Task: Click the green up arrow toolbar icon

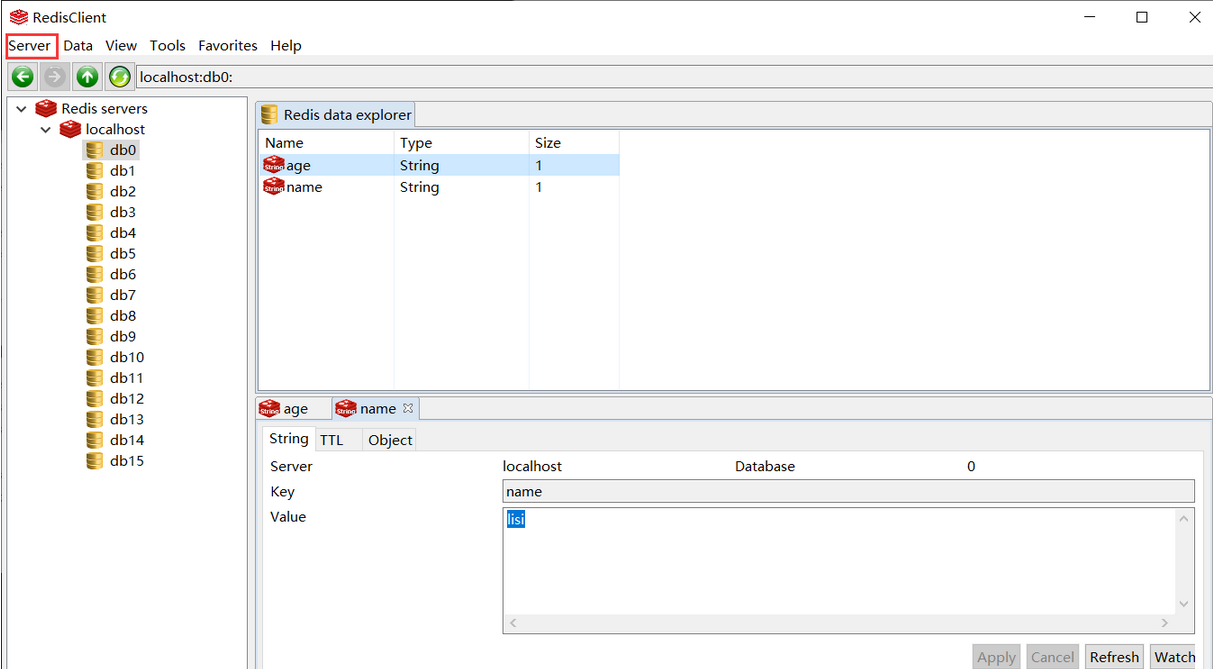Action: pos(88,76)
